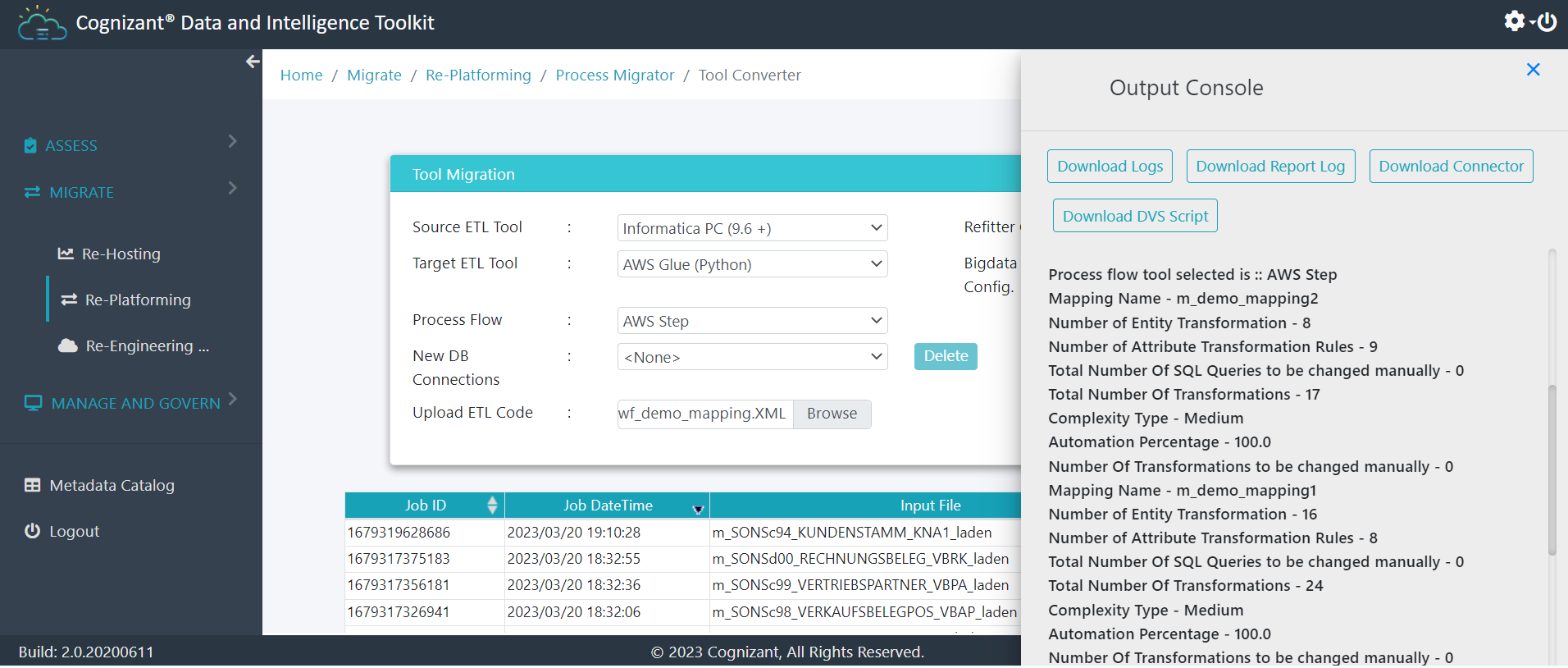Click datetime 2023/03/20 18:32:06
This screenshot has width=1568, height=668.
coord(574,612)
